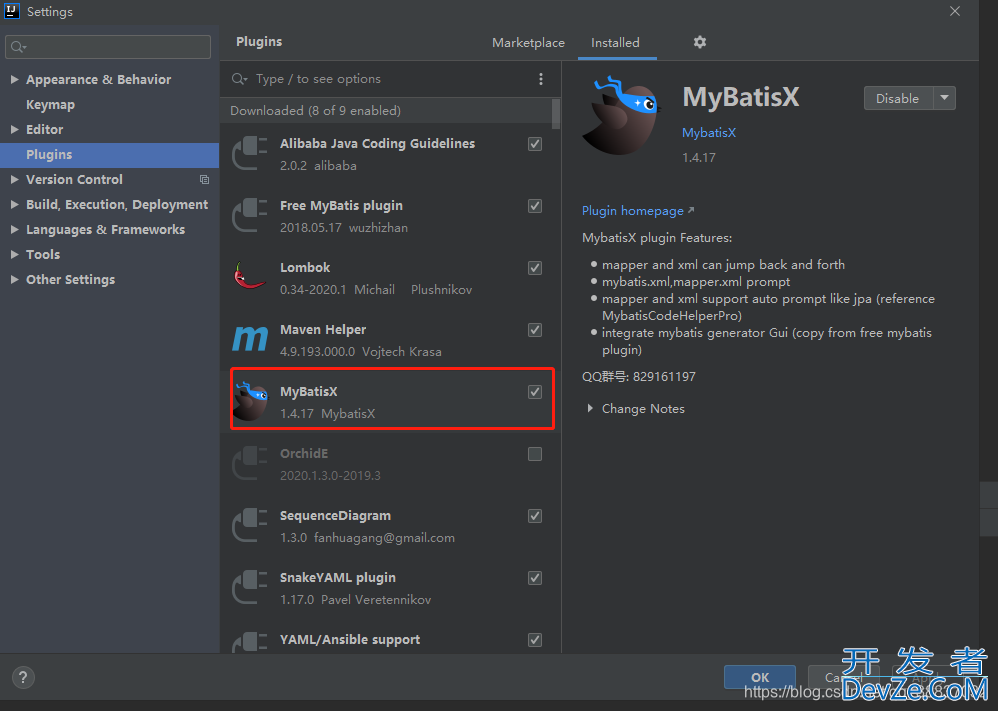Image resolution: width=998 pixels, height=711 pixels.
Task: Select the SnakeYAML plugin name
Action: (x=338, y=577)
